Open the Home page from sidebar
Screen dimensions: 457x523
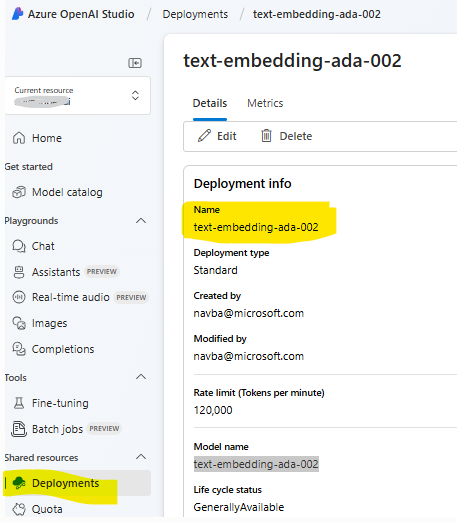click(x=37, y=138)
